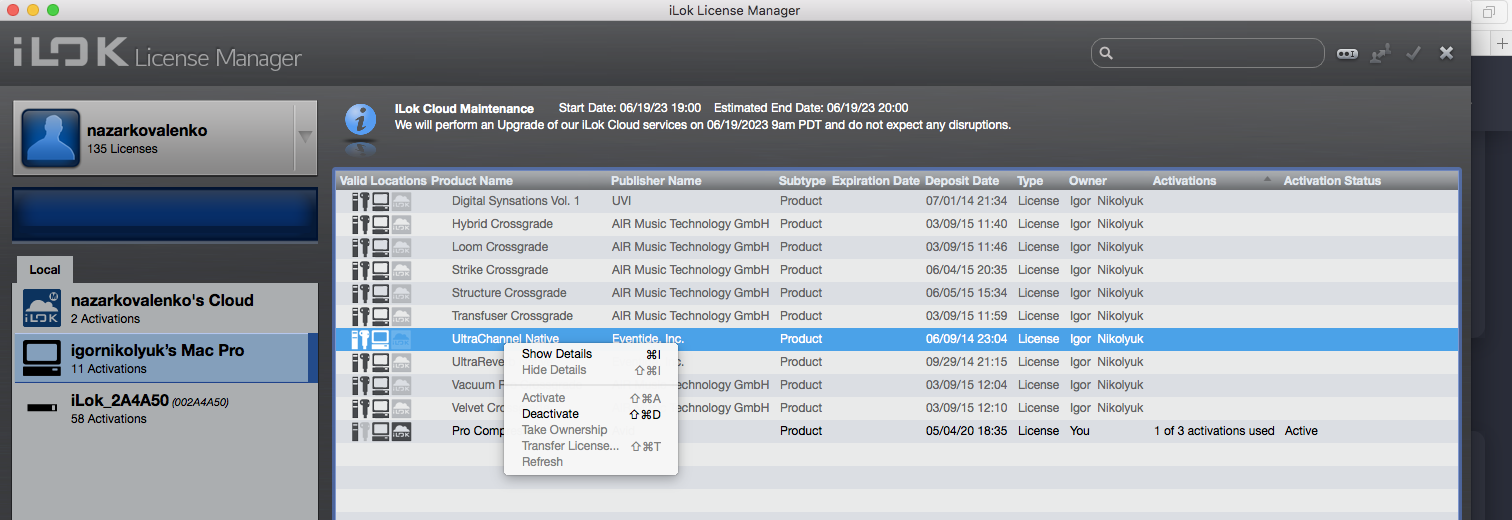The width and height of the screenshot is (1512, 520).
Task: Click the white X icon beside search
Action: (x=1446, y=53)
